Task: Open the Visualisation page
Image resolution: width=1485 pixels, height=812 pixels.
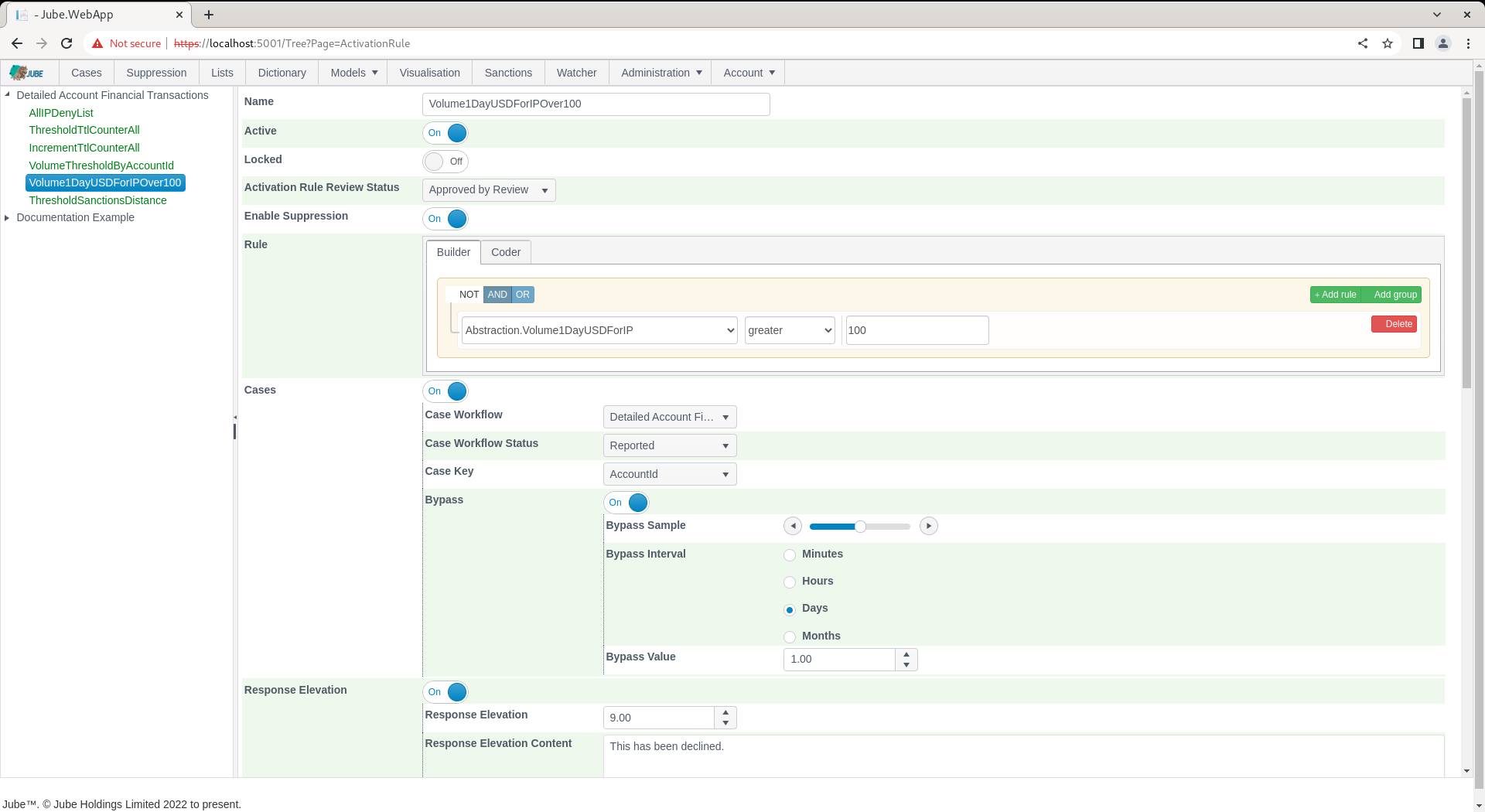Action: pos(430,73)
